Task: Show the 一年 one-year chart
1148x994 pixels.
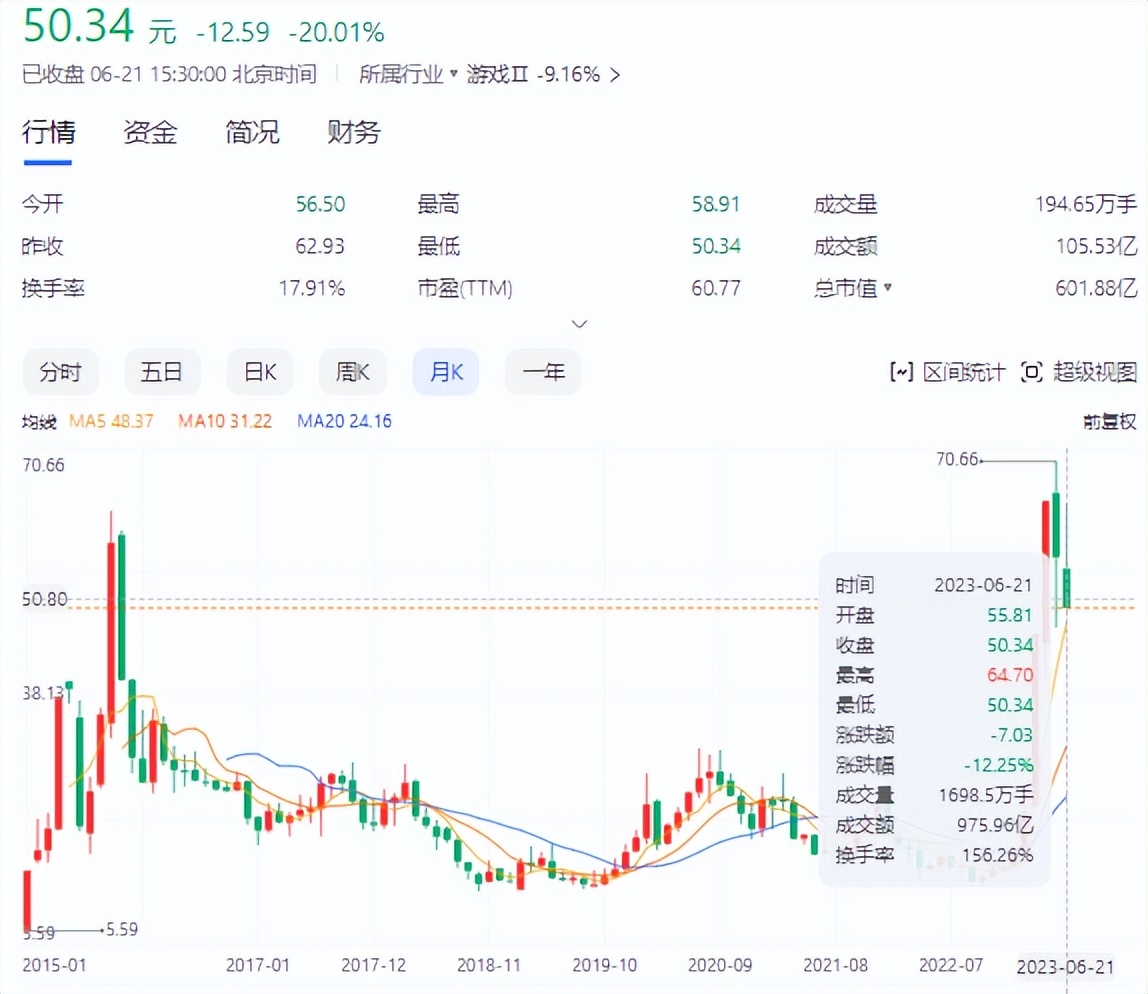Action: [x=542, y=371]
